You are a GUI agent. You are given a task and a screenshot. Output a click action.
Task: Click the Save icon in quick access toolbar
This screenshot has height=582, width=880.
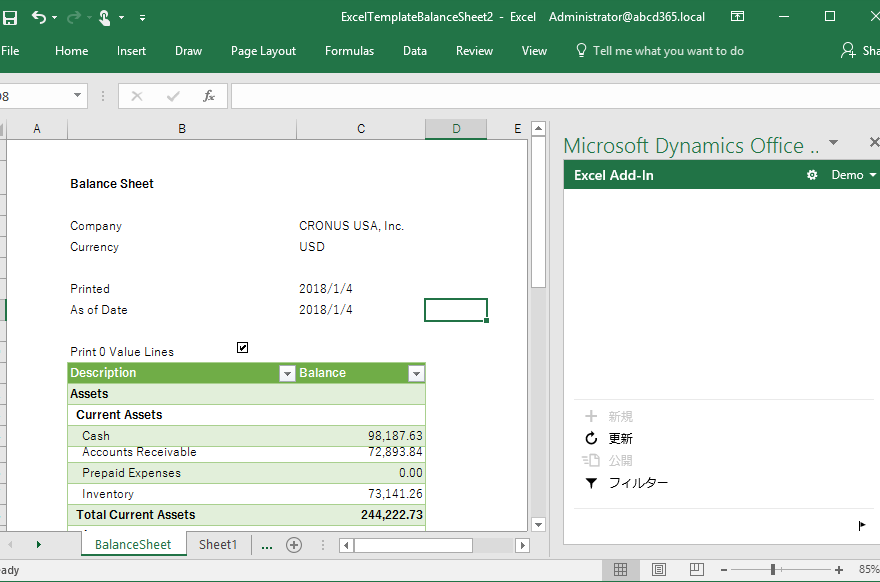(x=10, y=17)
